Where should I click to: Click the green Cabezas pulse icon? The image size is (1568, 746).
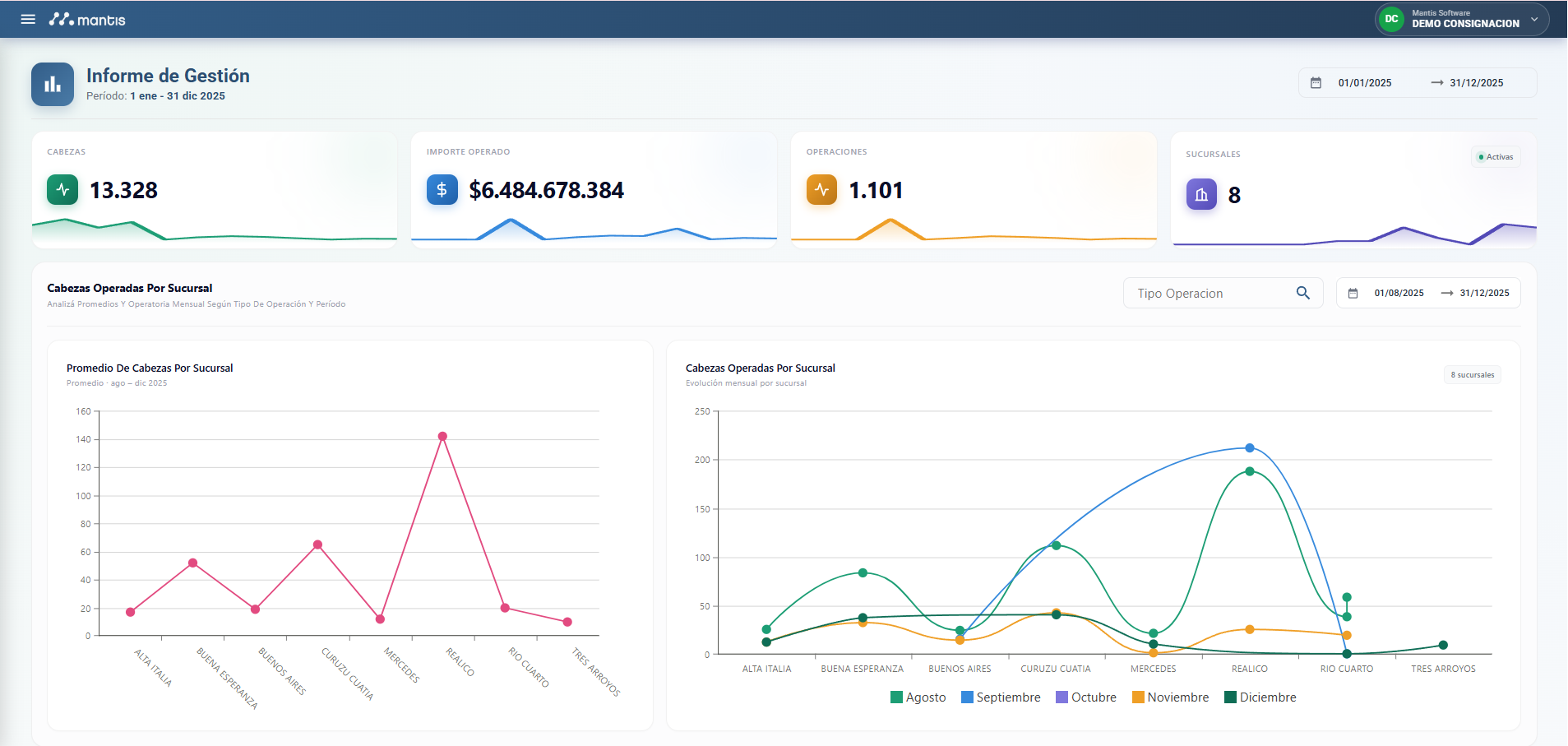point(62,190)
